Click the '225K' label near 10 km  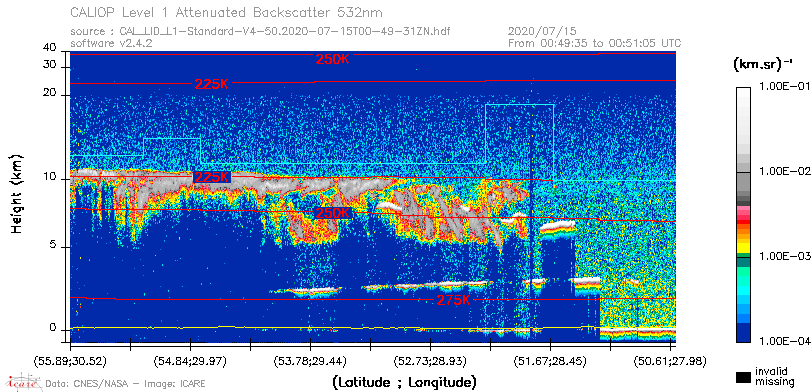pos(211,177)
